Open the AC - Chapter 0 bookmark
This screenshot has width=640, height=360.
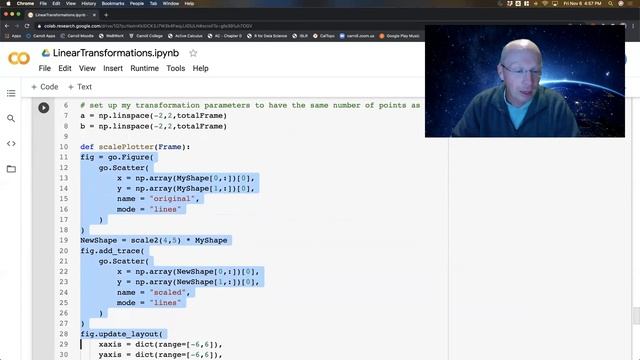(x=225, y=36)
